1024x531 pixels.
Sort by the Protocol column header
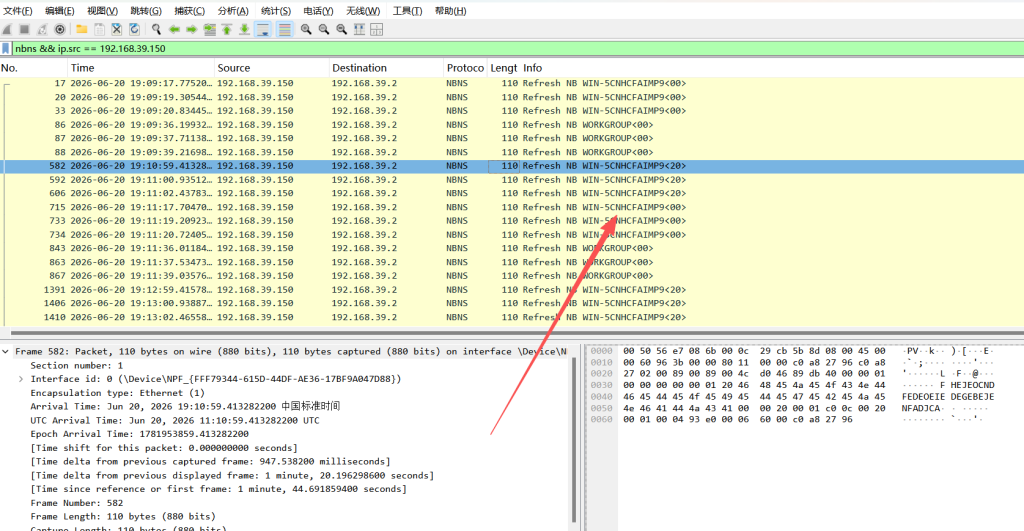pos(465,68)
